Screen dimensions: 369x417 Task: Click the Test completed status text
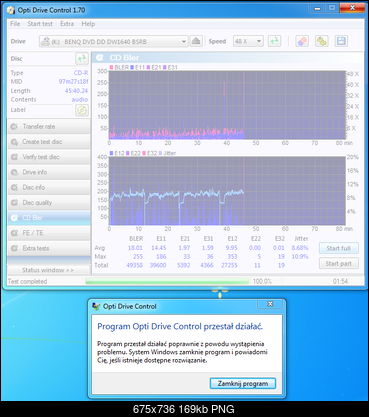click(28, 281)
